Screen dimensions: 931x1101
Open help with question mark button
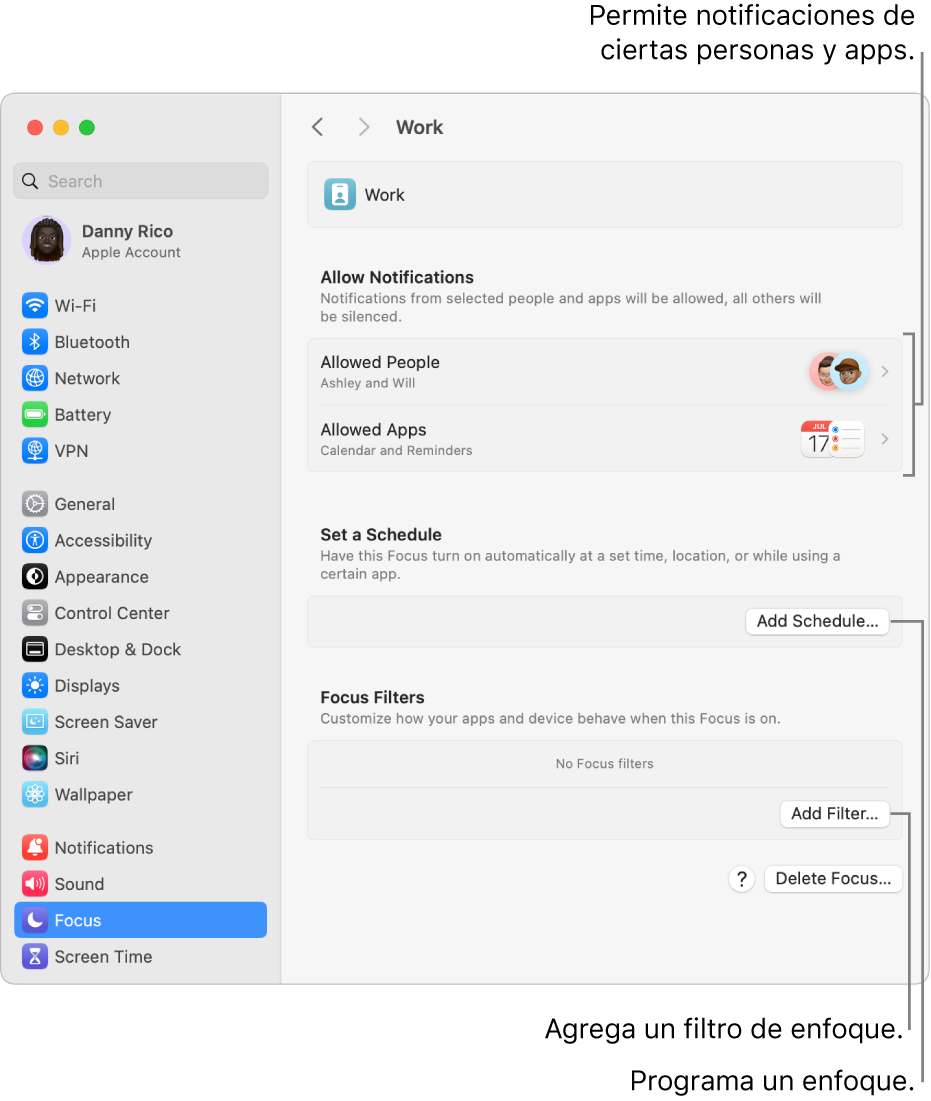[x=741, y=879]
